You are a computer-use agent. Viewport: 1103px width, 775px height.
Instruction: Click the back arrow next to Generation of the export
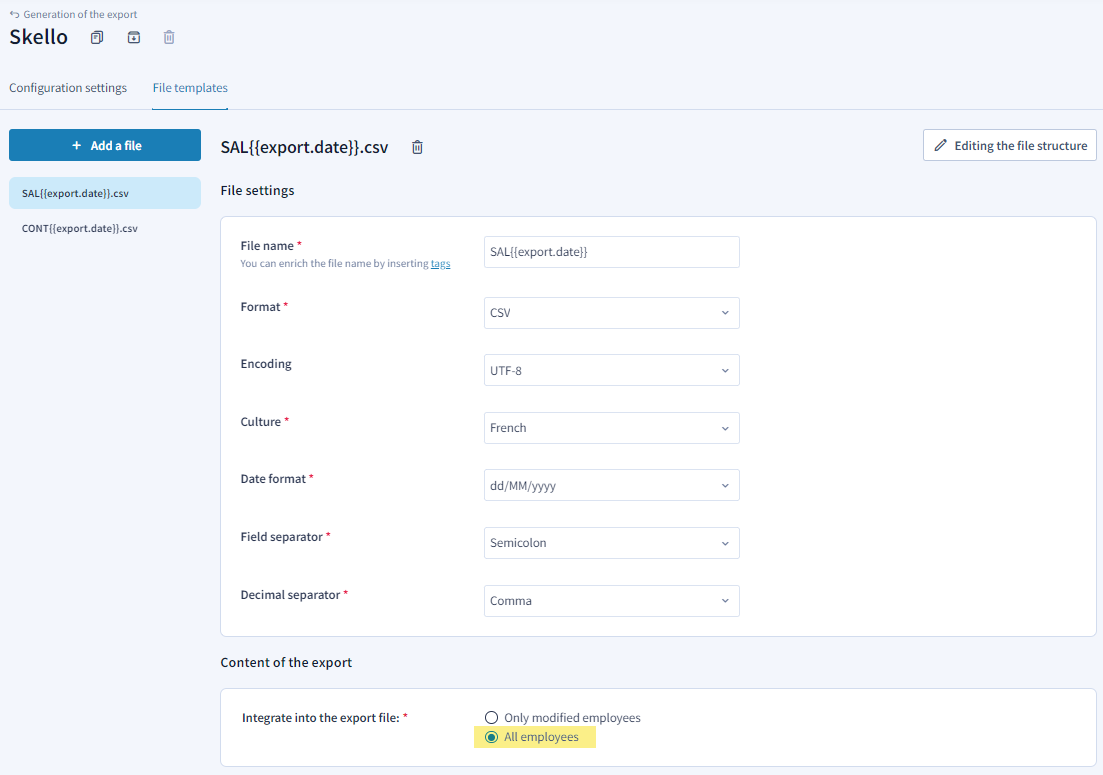pos(14,14)
